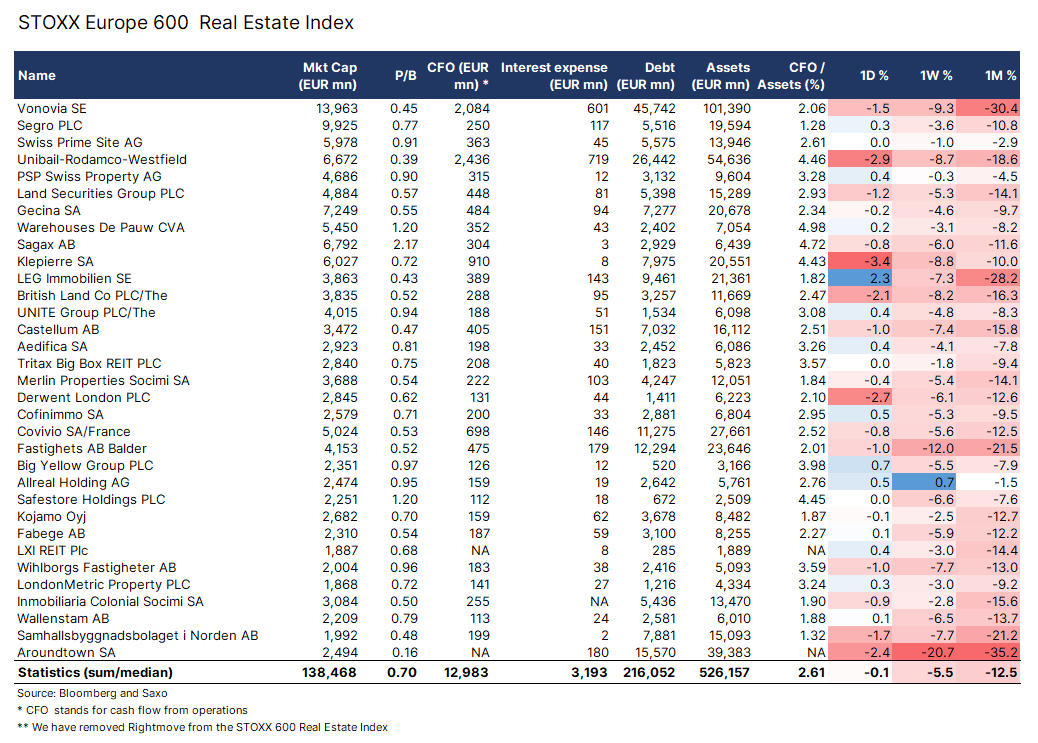Select 'Allreal Holding AG' entry

pos(73,483)
